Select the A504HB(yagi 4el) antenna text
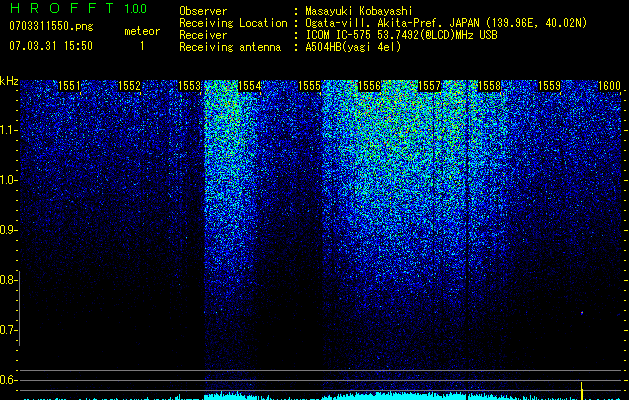Viewport: 629px width, 400px height. pos(353,47)
